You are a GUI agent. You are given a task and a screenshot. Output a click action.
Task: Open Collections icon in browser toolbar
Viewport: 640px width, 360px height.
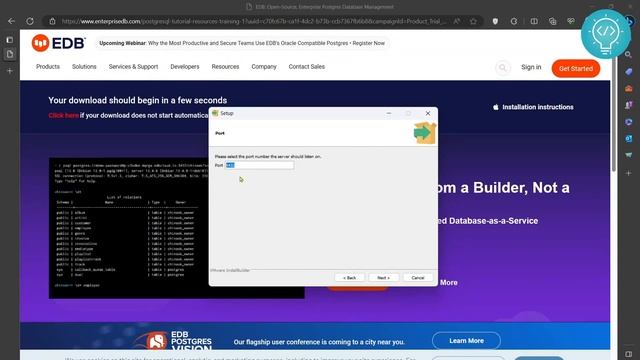coord(553,21)
